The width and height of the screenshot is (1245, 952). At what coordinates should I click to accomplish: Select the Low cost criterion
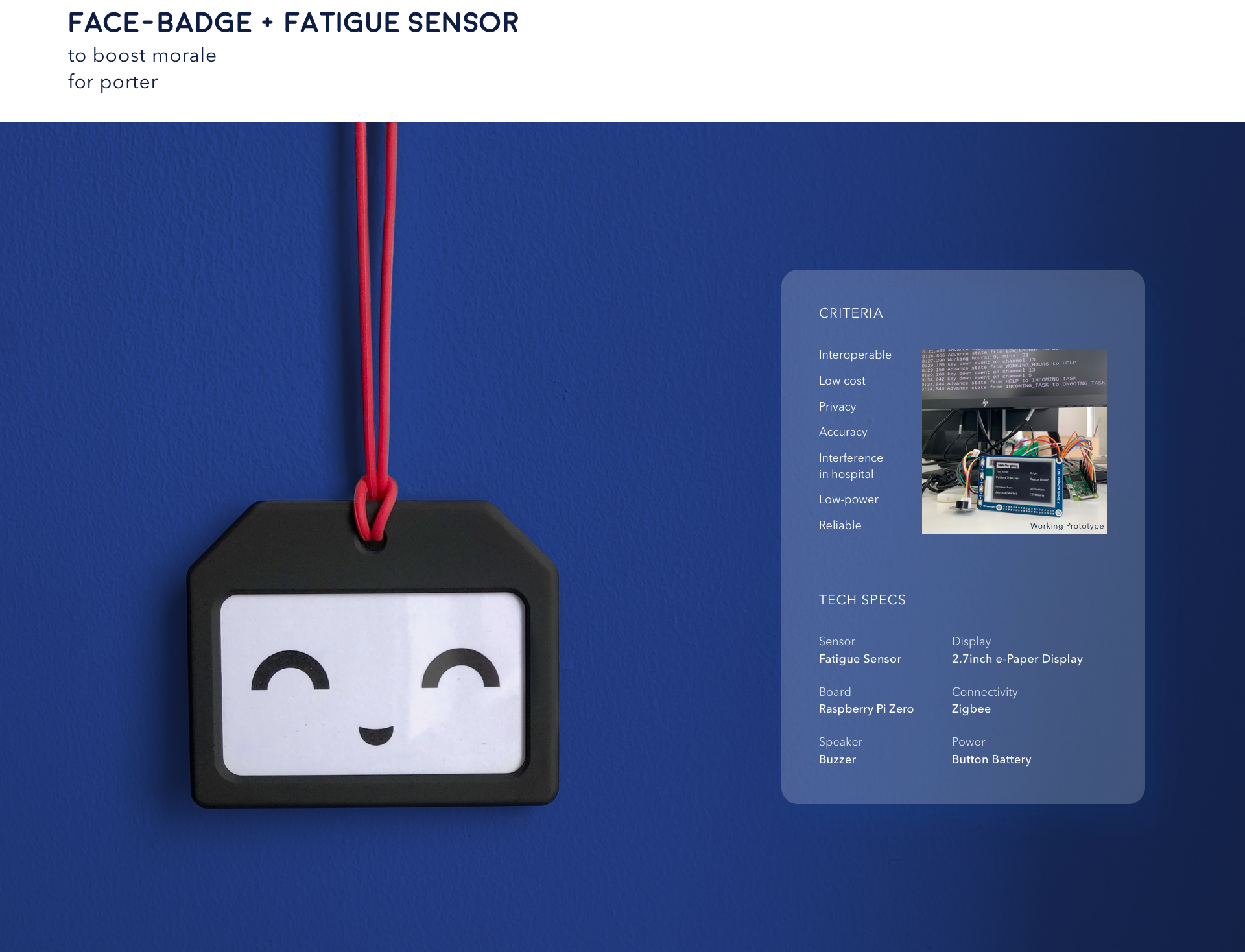click(841, 381)
